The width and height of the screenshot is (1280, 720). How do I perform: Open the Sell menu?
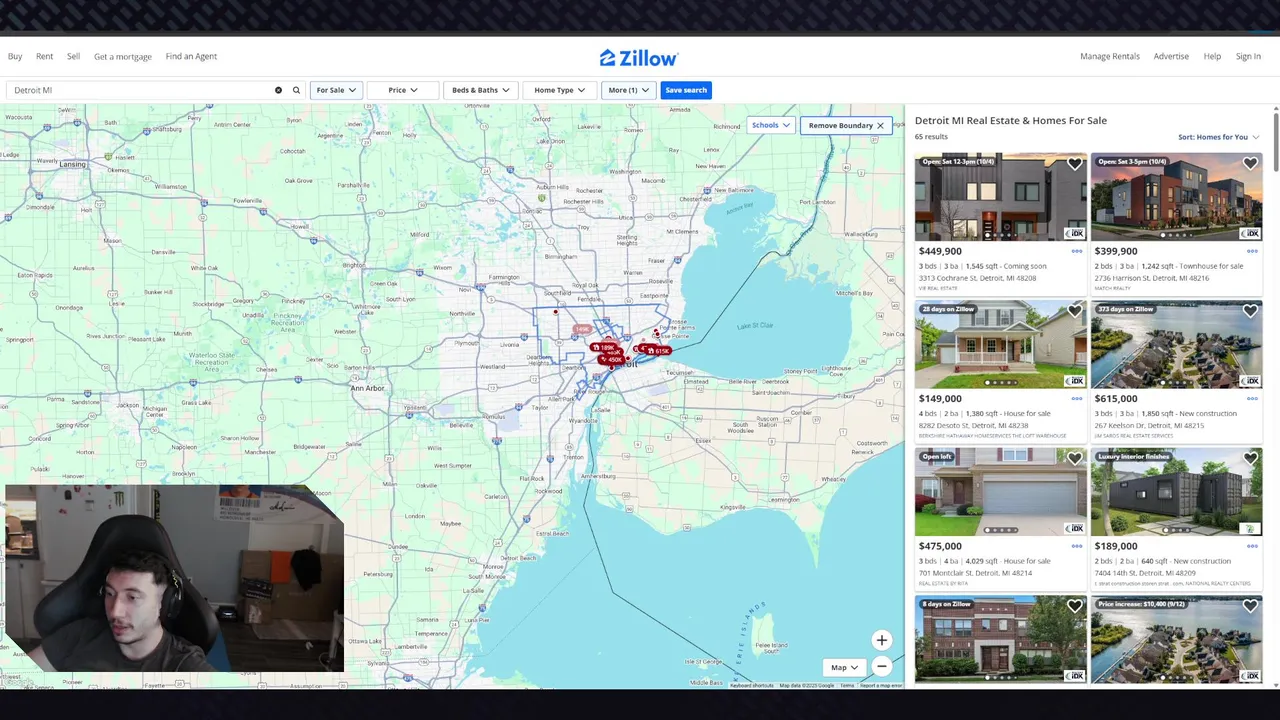click(x=73, y=56)
